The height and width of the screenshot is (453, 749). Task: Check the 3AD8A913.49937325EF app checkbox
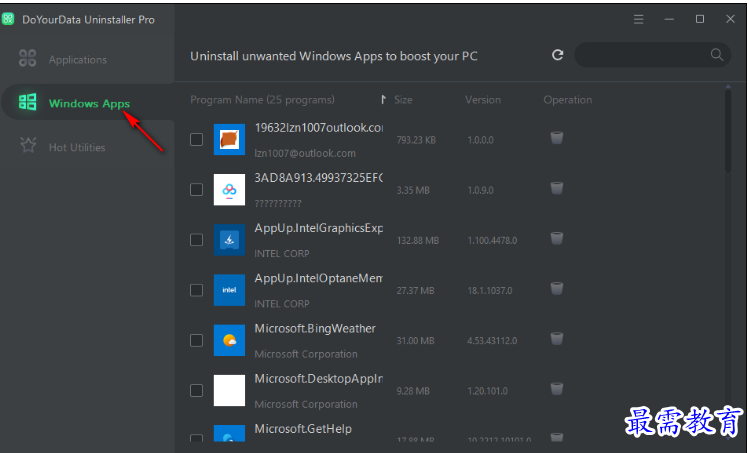(x=196, y=190)
